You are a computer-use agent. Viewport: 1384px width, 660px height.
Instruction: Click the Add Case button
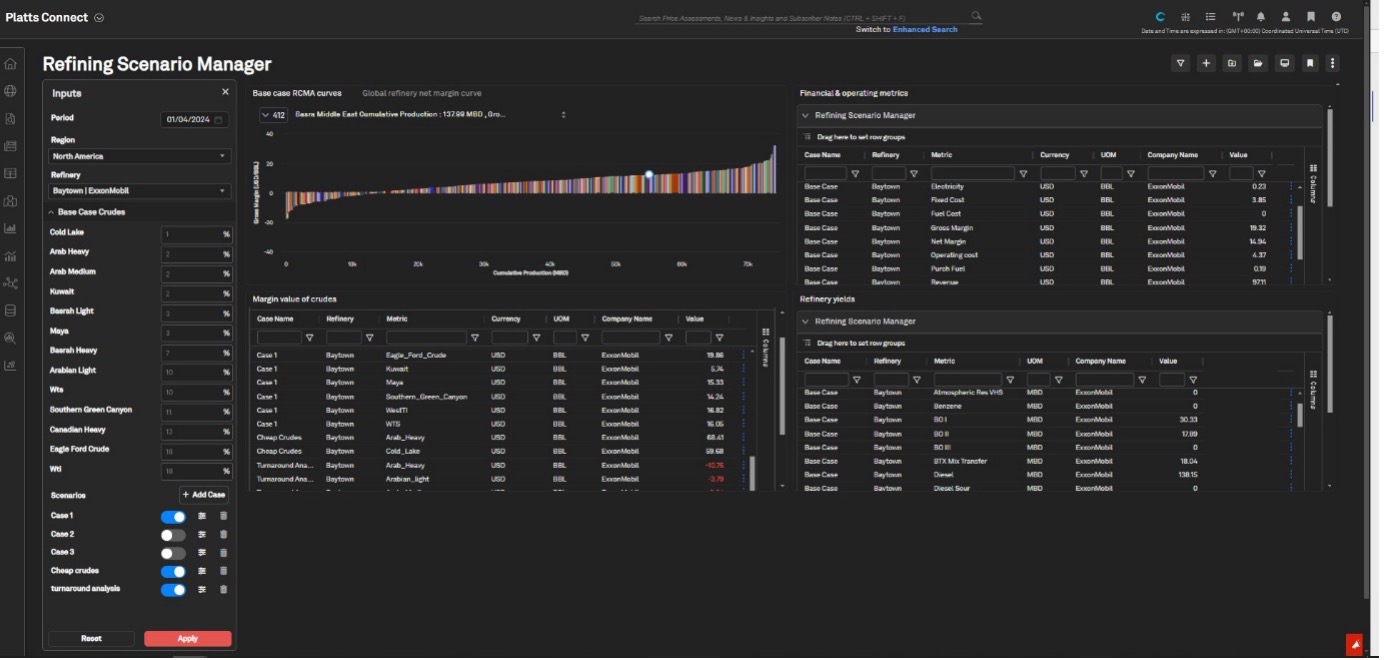tap(204, 495)
